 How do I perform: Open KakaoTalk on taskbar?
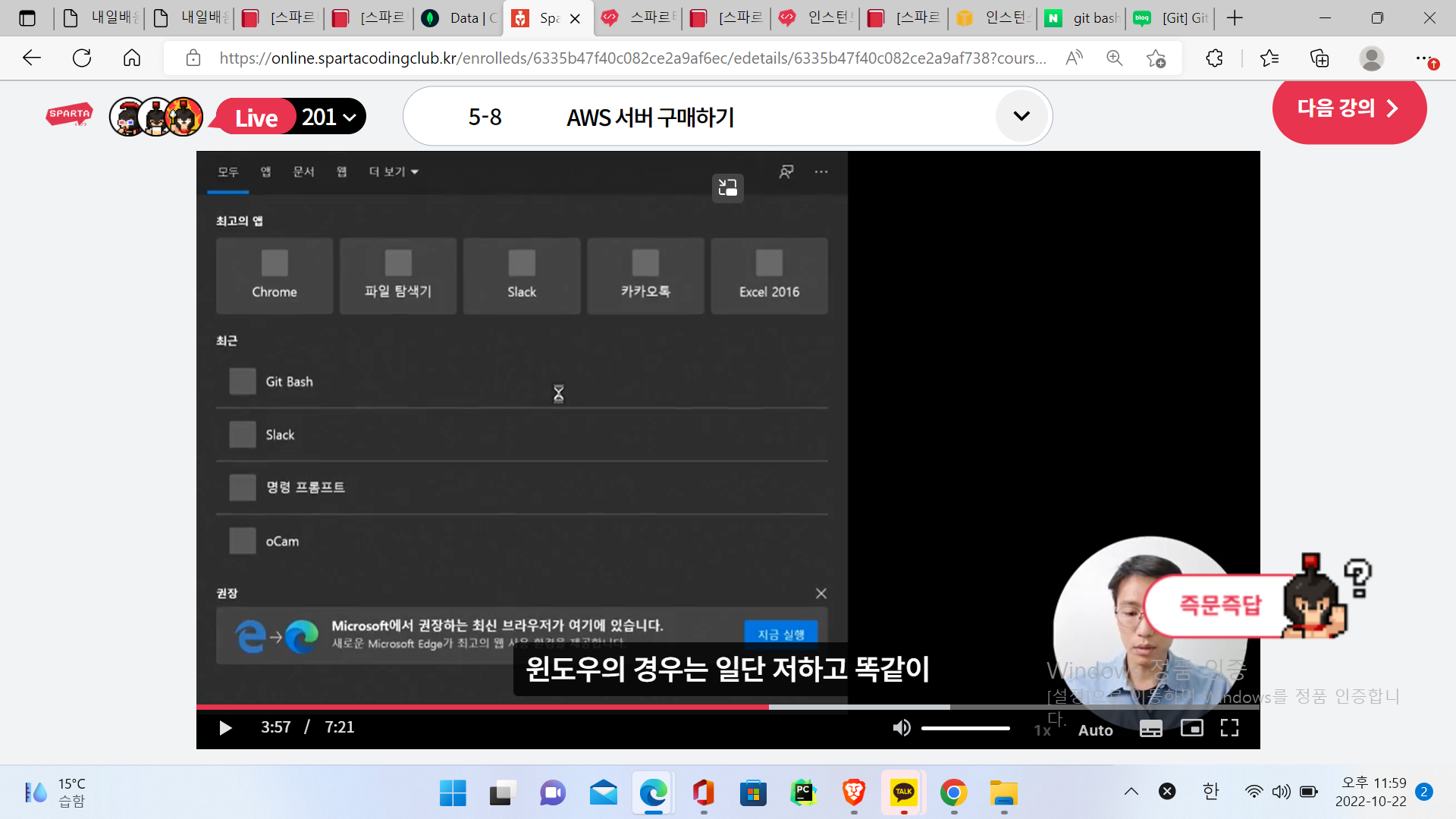(903, 793)
